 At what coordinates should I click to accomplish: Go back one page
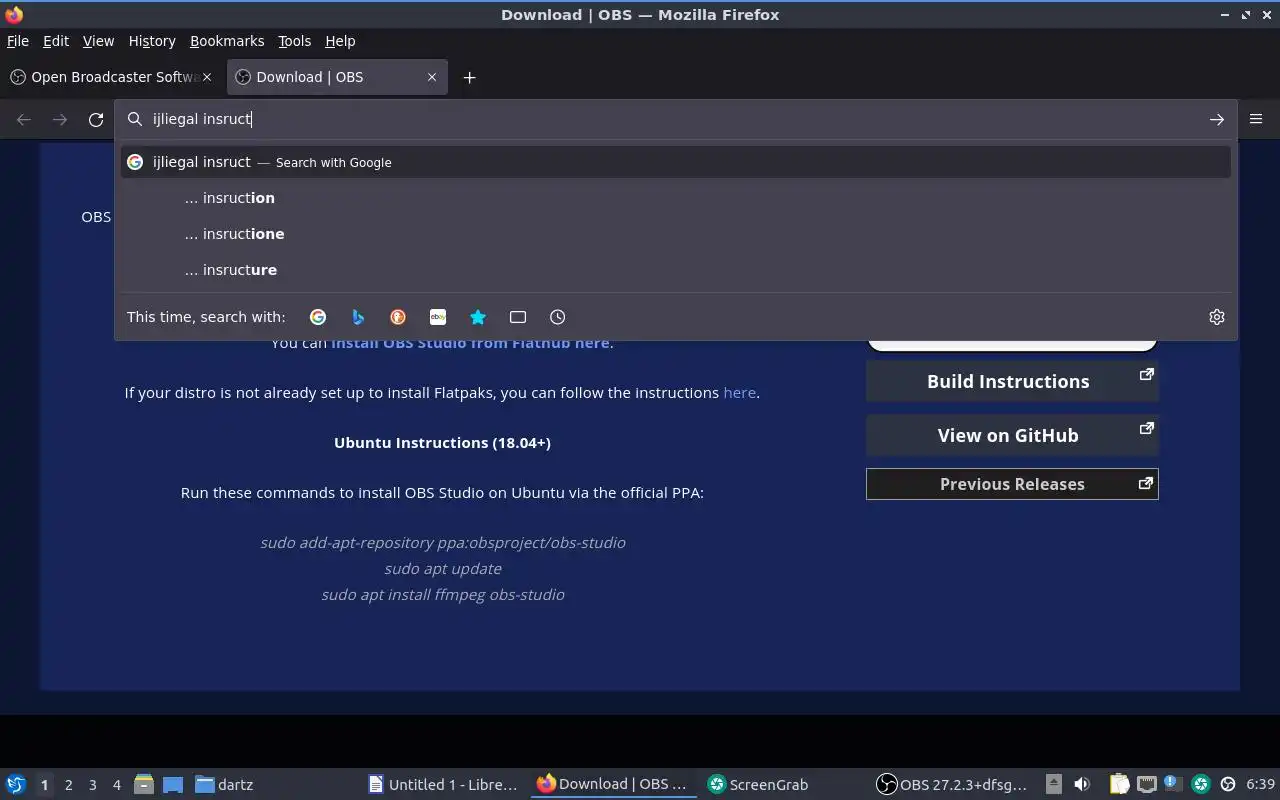(x=24, y=119)
